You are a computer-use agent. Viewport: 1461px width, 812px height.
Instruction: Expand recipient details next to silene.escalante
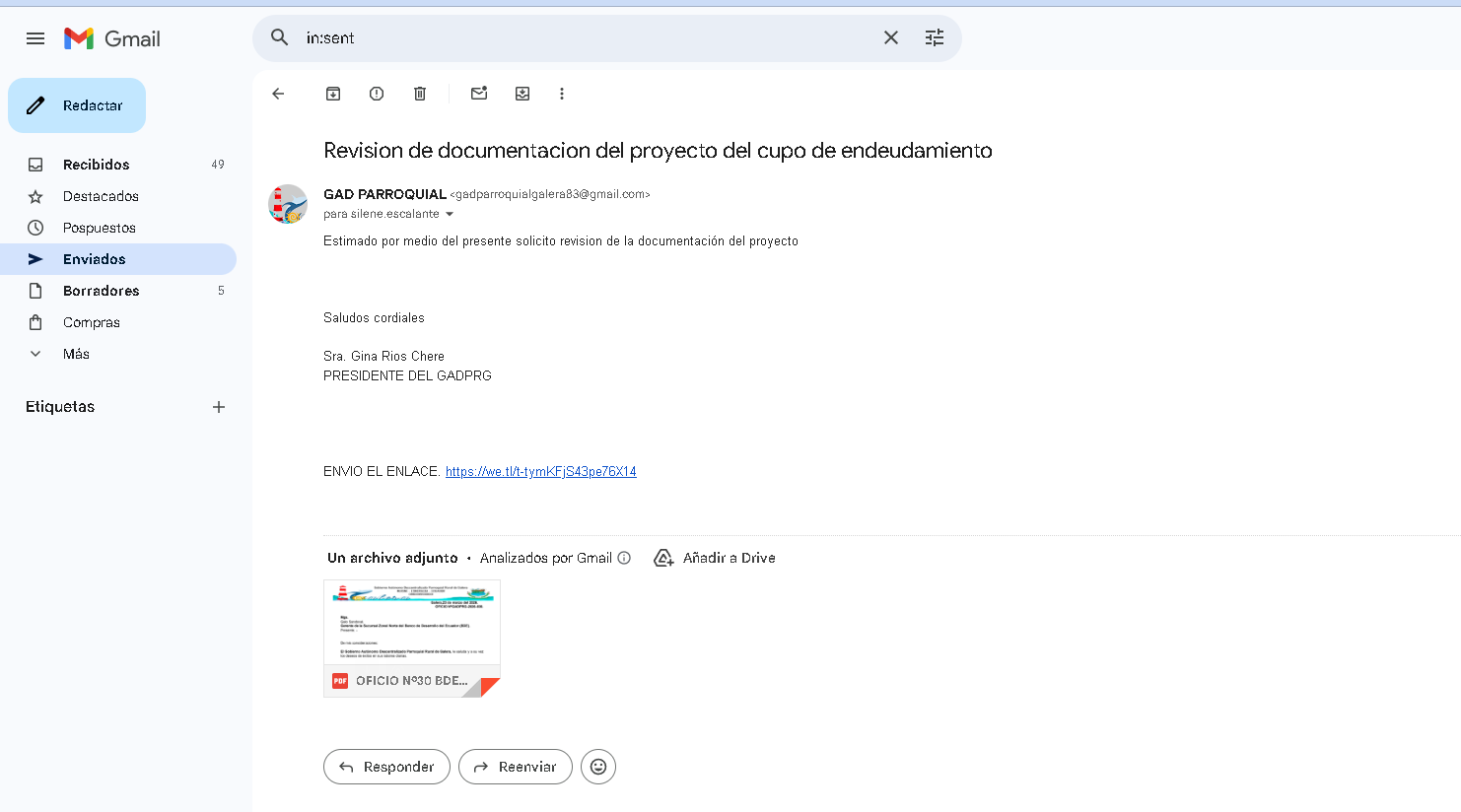coord(450,214)
